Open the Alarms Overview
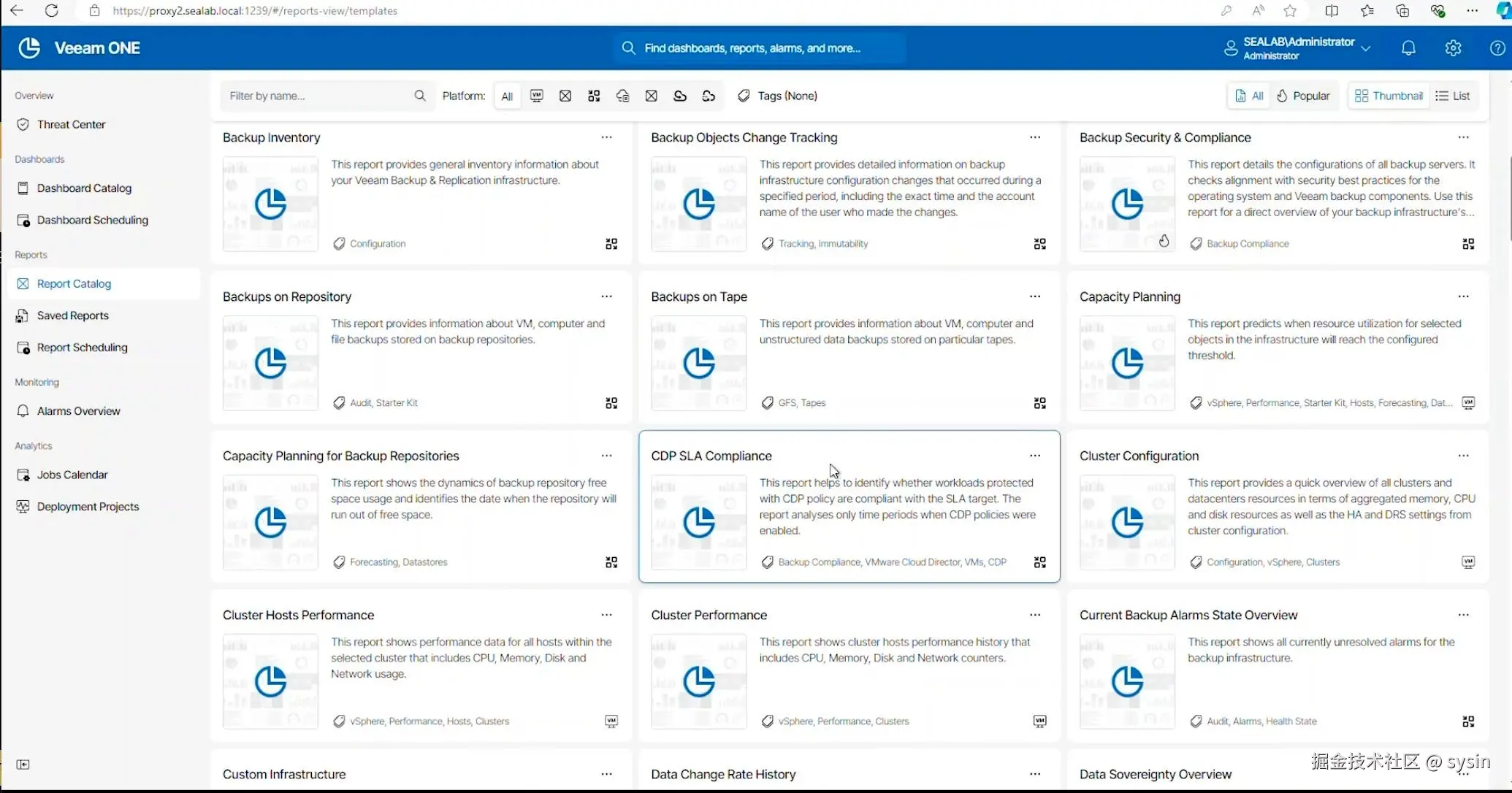Screen dimensions: 1512x793 pyautogui.click(x=78, y=410)
